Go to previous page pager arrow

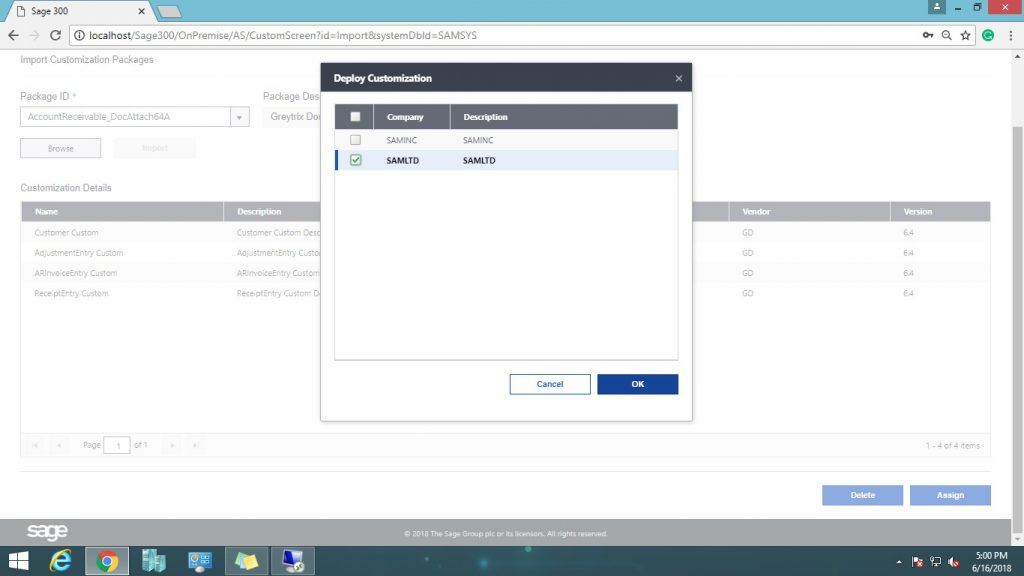tap(59, 445)
